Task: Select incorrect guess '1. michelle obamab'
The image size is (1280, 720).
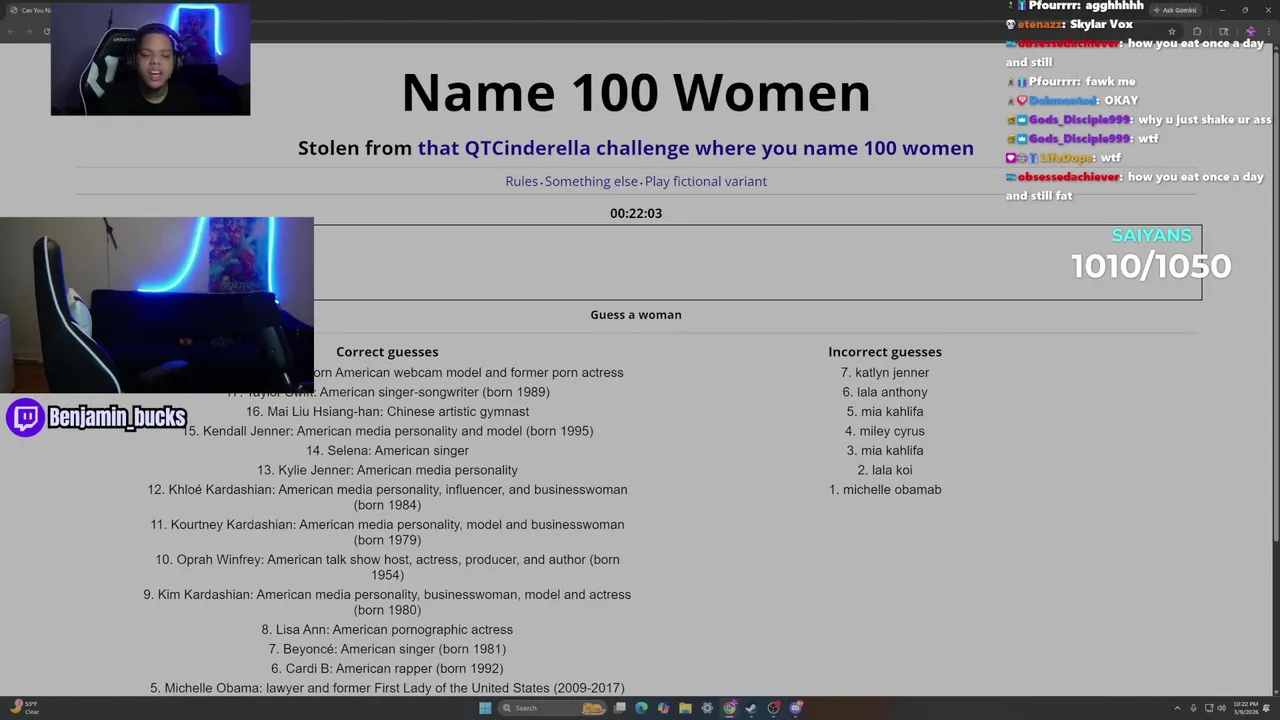Action: point(885,489)
